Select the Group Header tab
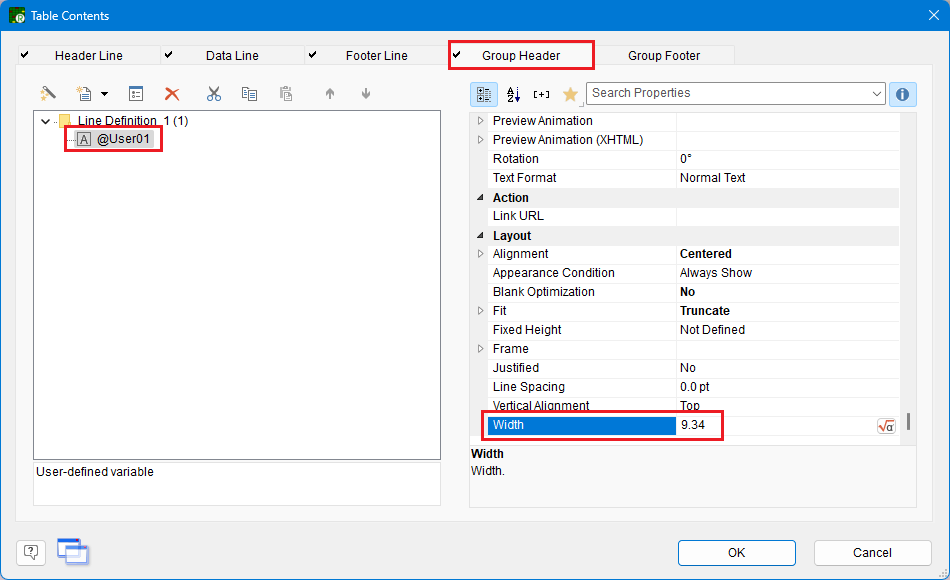The height and width of the screenshot is (580, 950). 521,56
